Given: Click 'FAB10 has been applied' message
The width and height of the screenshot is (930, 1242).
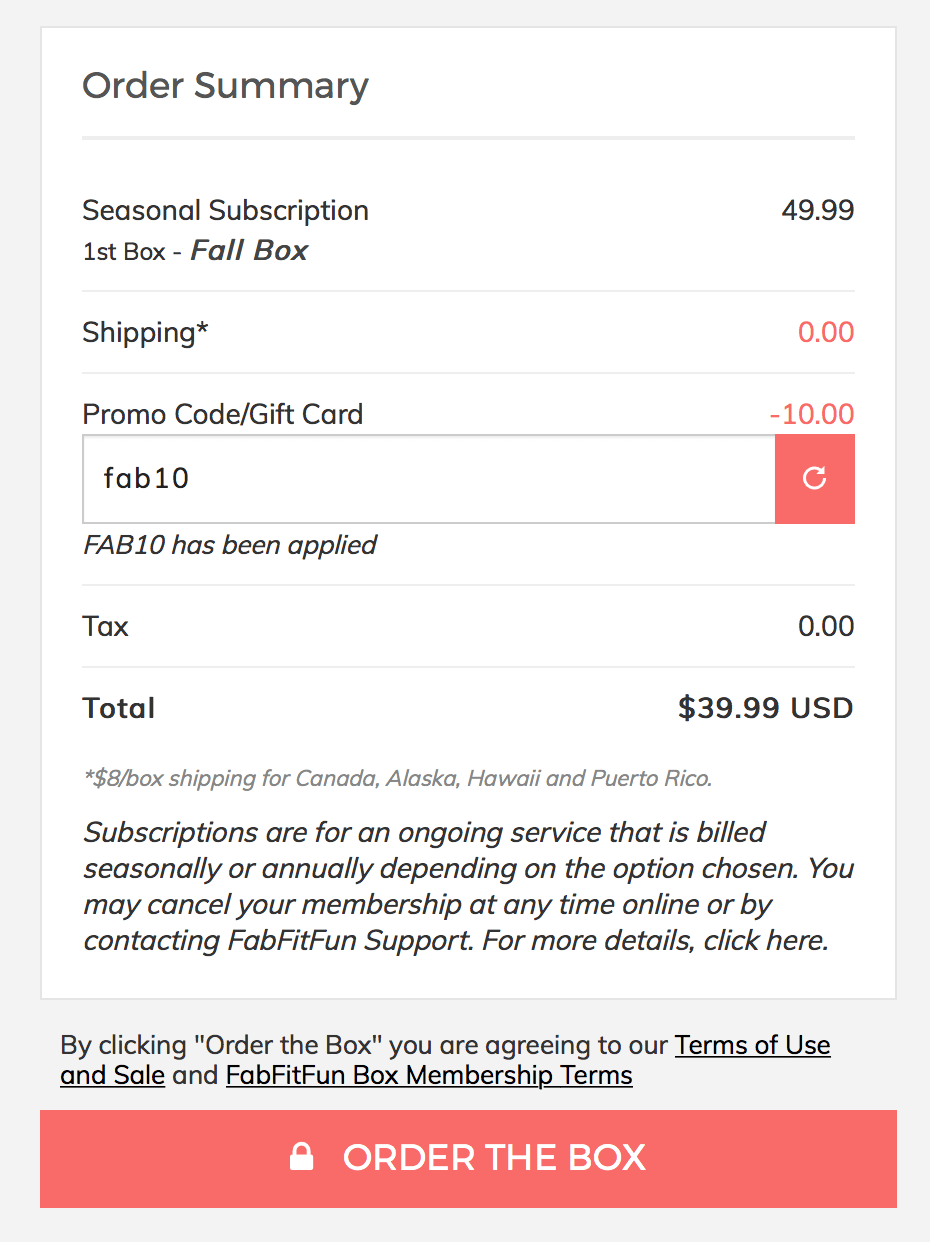Looking at the screenshot, I should point(229,545).
